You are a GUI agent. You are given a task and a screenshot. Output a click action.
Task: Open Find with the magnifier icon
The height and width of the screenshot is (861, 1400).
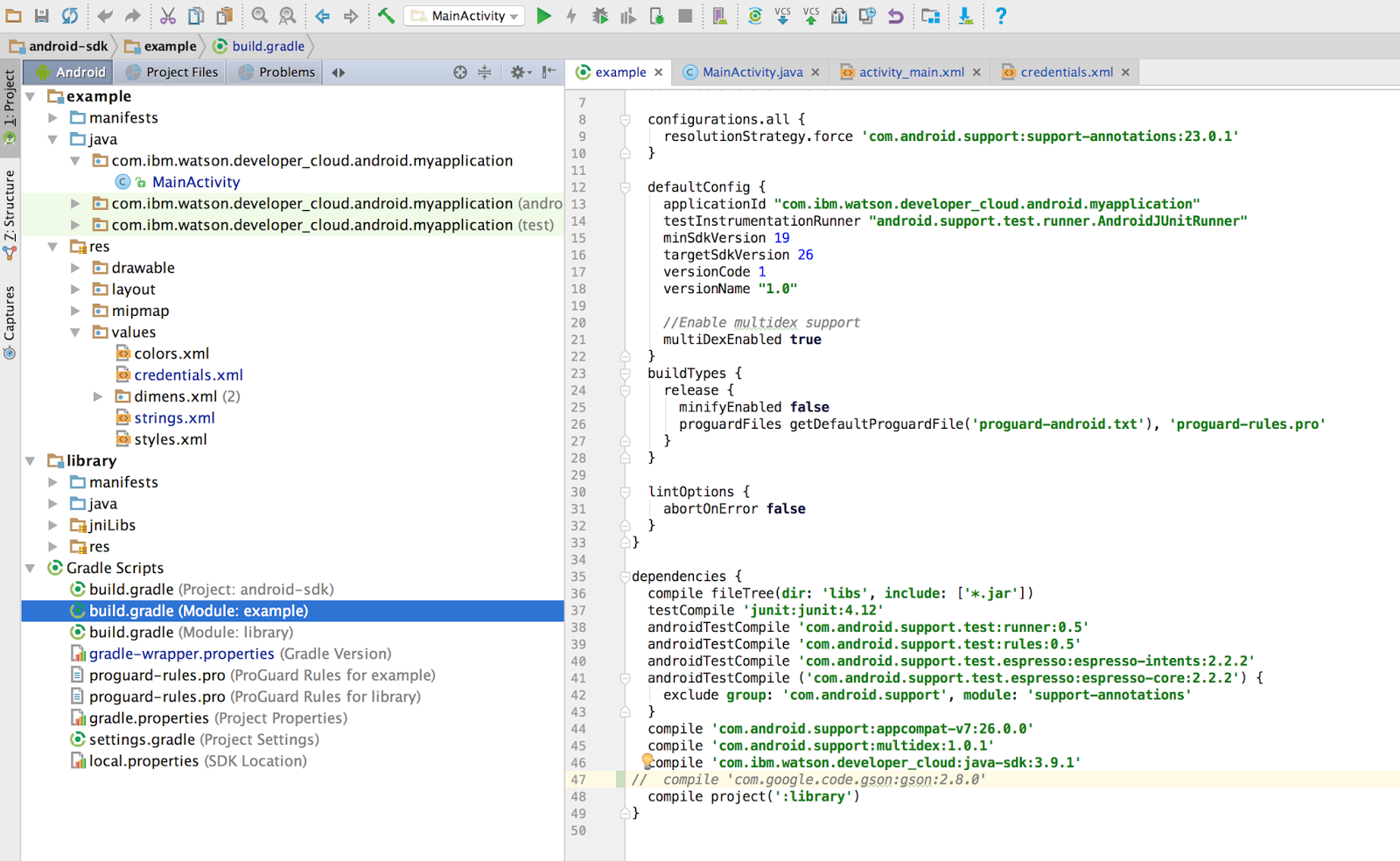pyautogui.click(x=260, y=16)
